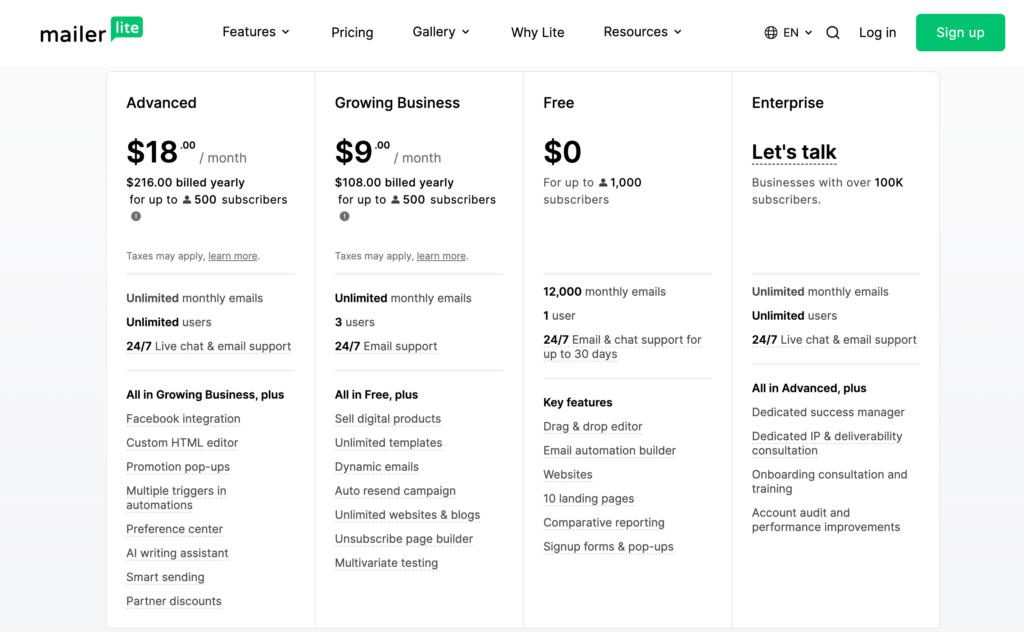The width and height of the screenshot is (1024, 632).
Task: Expand the Features dropdown
Action: (x=256, y=31)
